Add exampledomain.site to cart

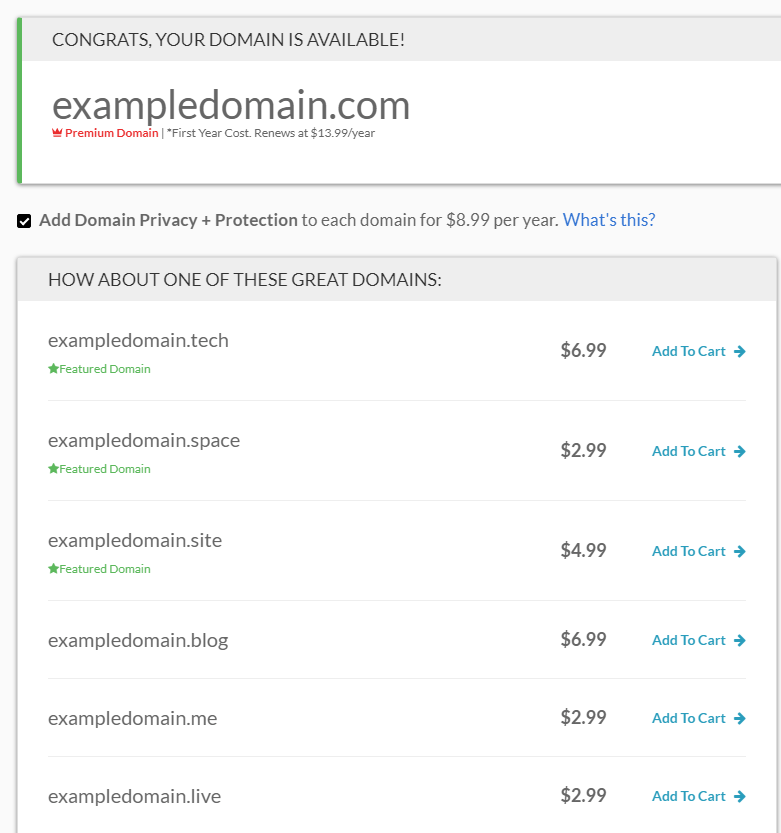(x=699, y=551)
